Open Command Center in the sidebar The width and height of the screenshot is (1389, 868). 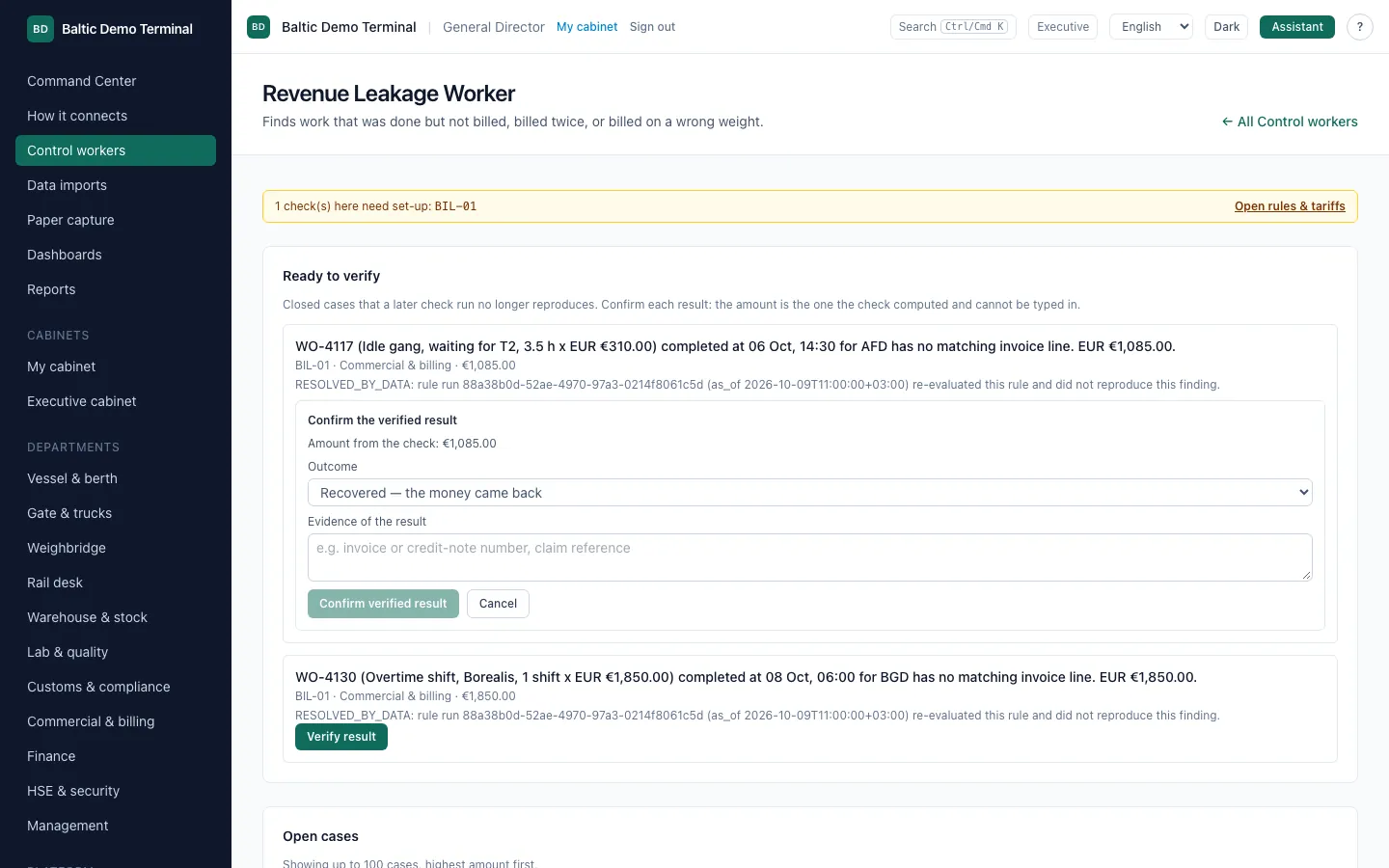pos(116,81)
